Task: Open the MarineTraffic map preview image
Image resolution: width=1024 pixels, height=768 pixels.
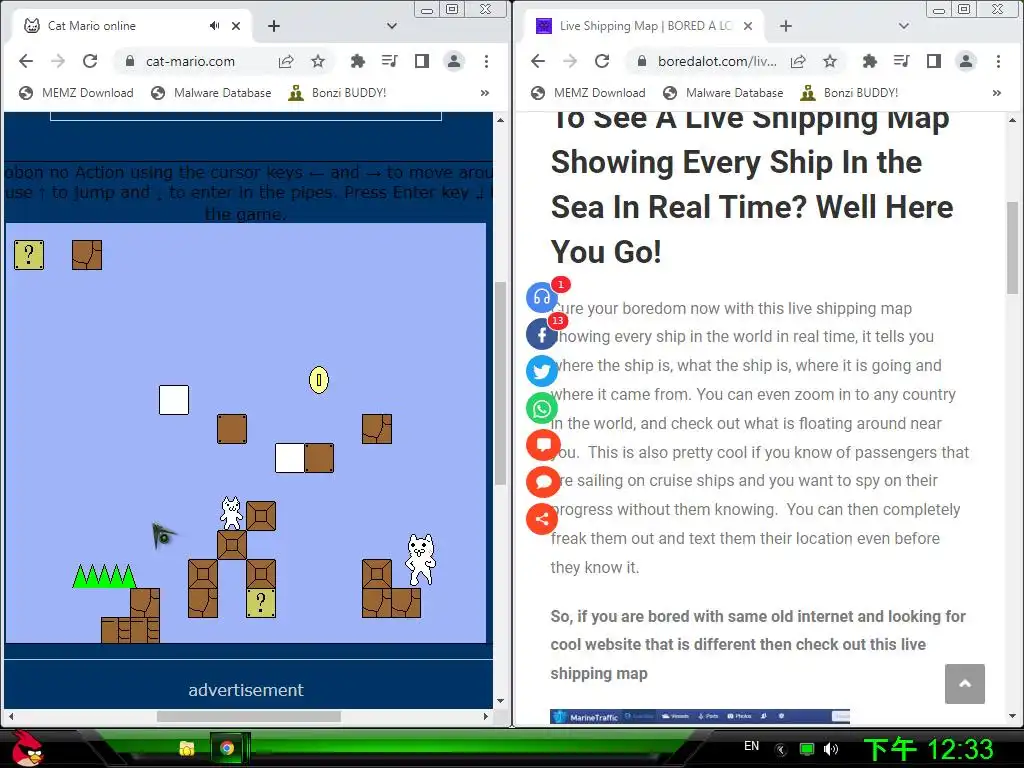Action: (x=699, y=716)
